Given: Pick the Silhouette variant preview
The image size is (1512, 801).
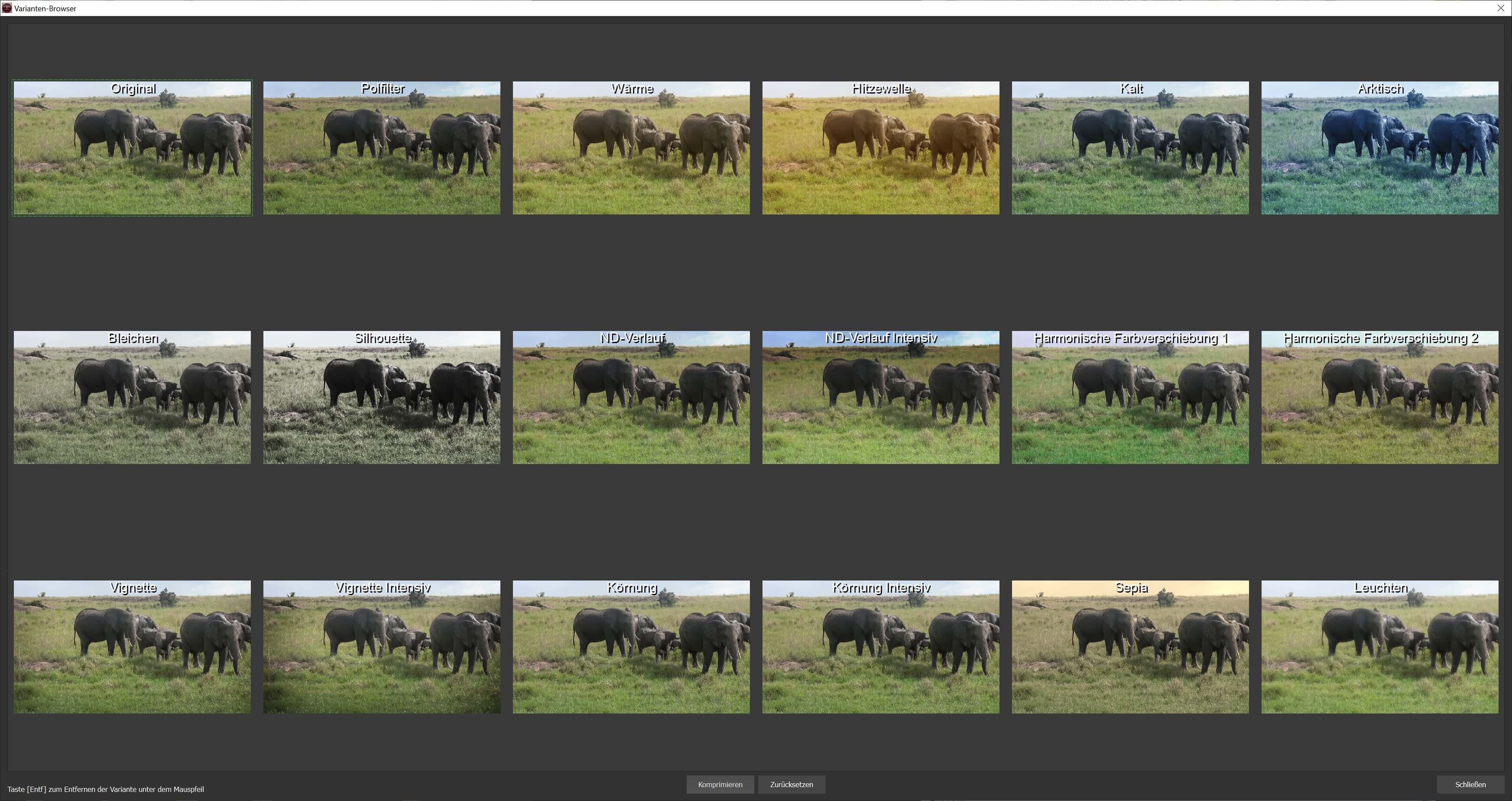Looking at the screenshot, I should (x=382, y=397).
